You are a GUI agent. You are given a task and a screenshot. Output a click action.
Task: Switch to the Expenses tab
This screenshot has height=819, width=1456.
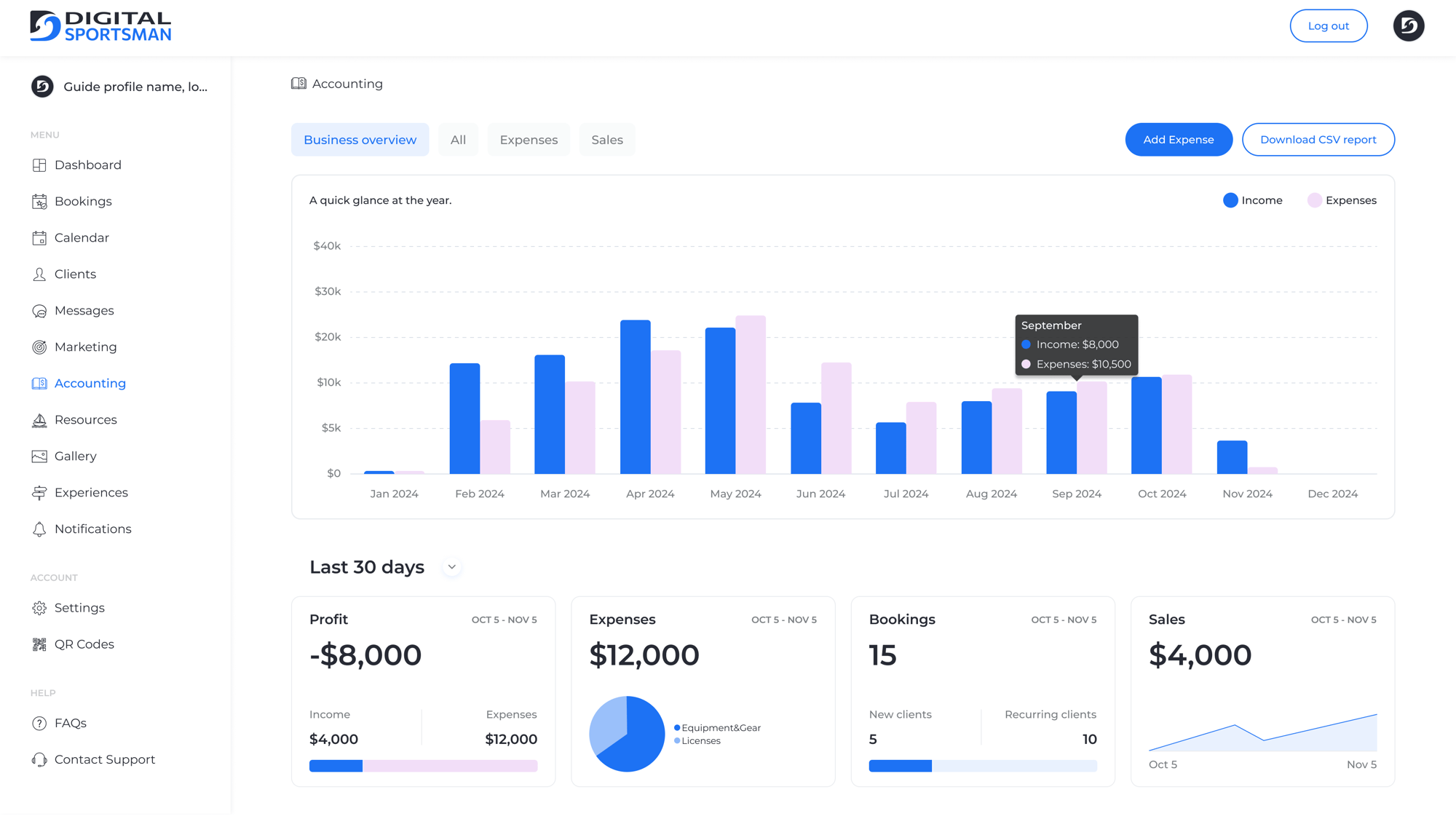tap(529, 140)
